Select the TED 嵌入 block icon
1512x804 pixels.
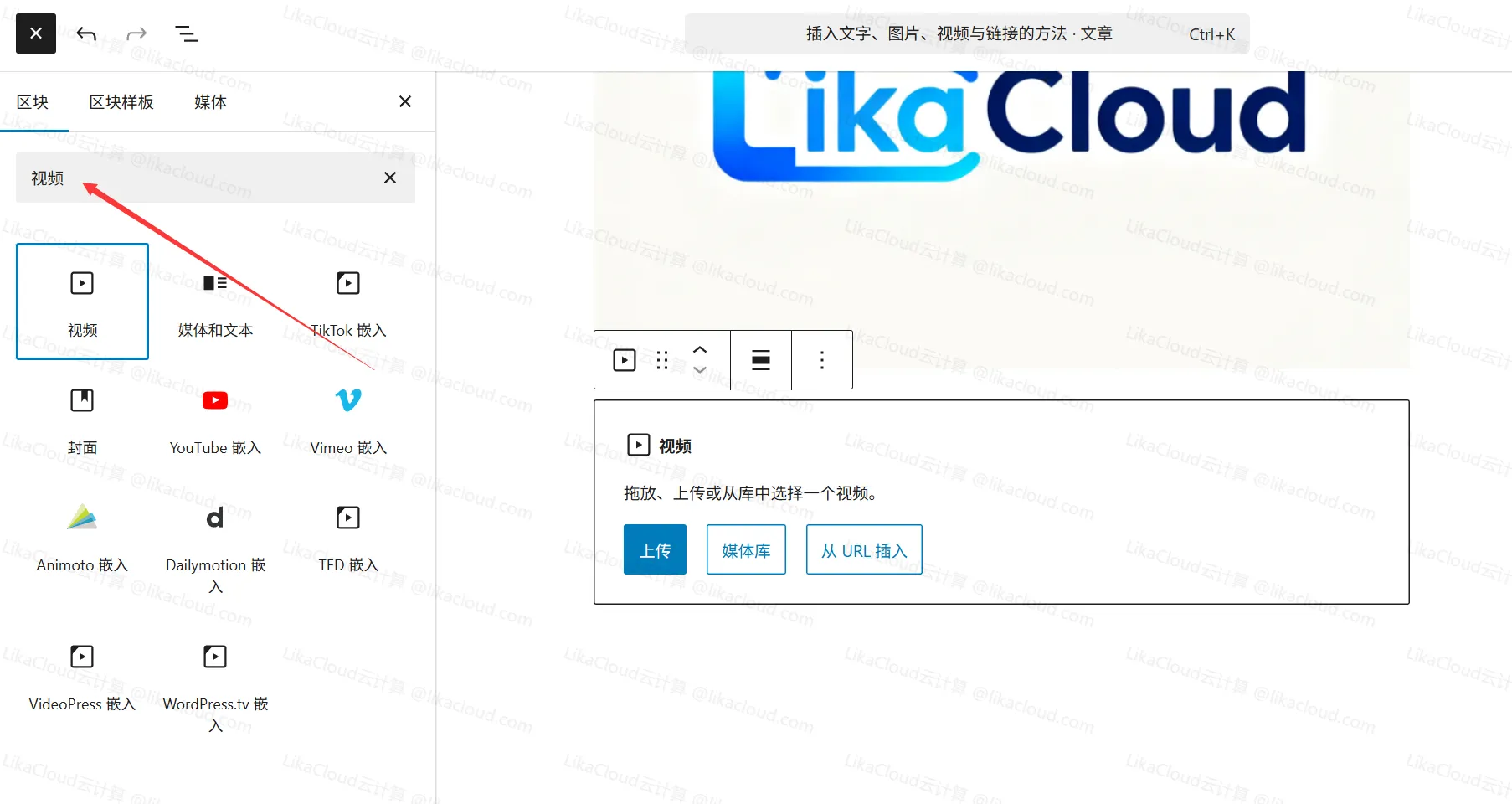point(347,518)
